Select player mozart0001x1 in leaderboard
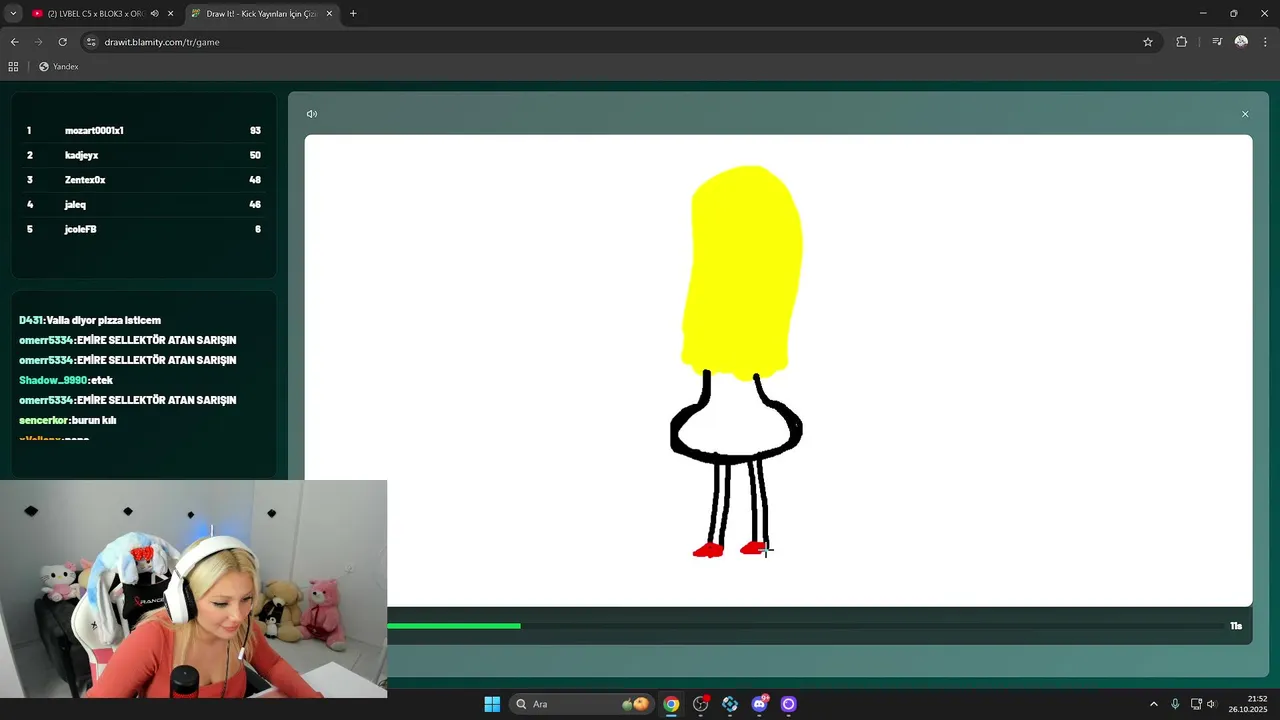This screenshot has width=1280, height=720. pyautogui.click(x=94, y=131)
